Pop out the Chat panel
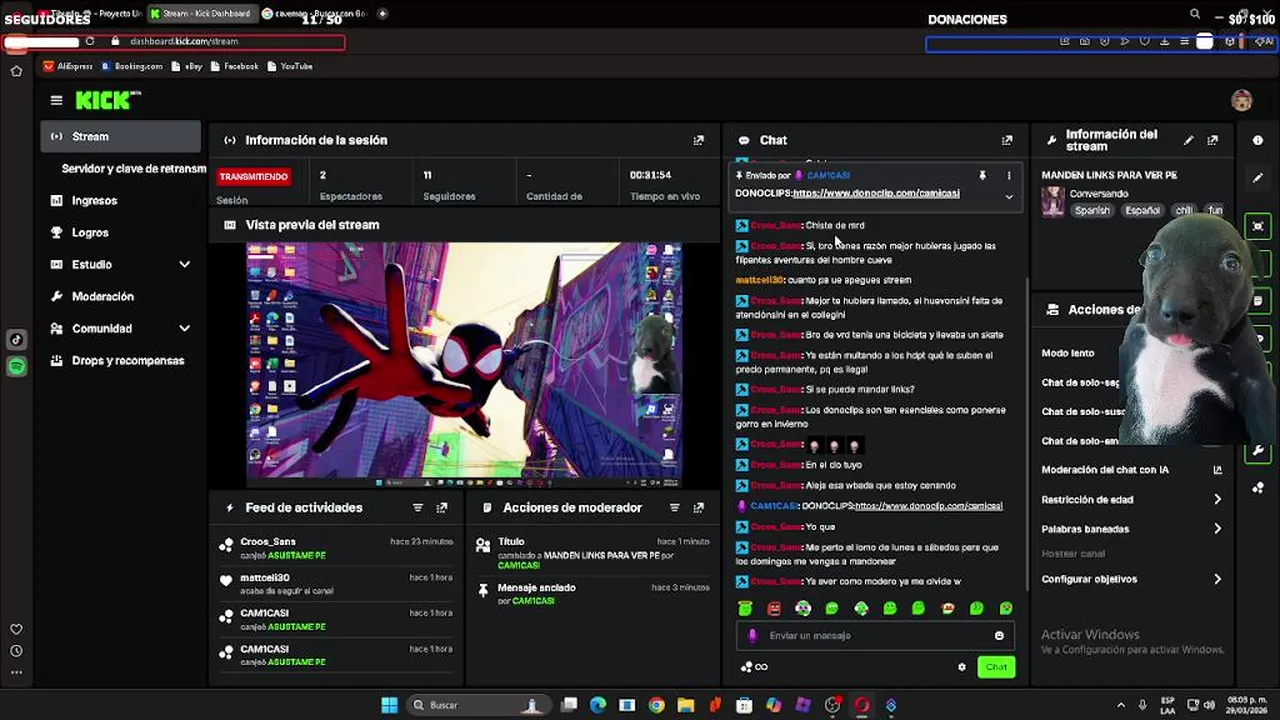Image resolution: width=1280 pixels, height=720 pixels. [x=1007, y=140]
